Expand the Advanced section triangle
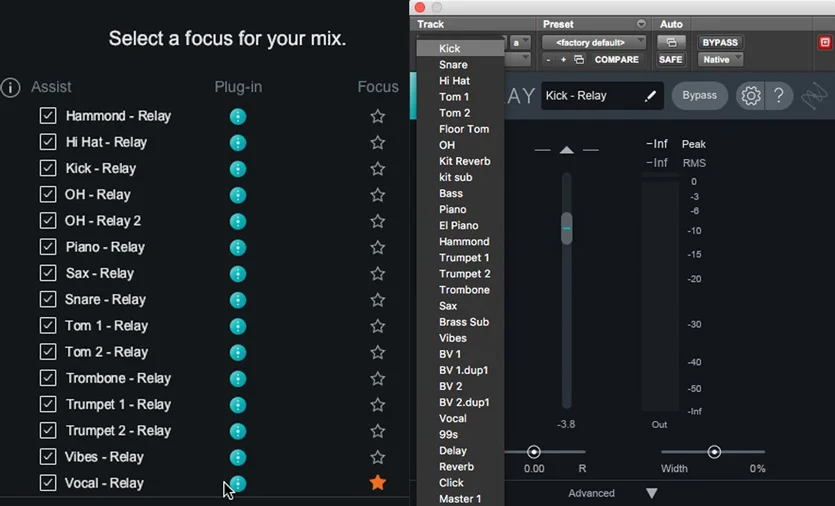The width and height of the screenshot is (835, 506). (x=652, y=493)
